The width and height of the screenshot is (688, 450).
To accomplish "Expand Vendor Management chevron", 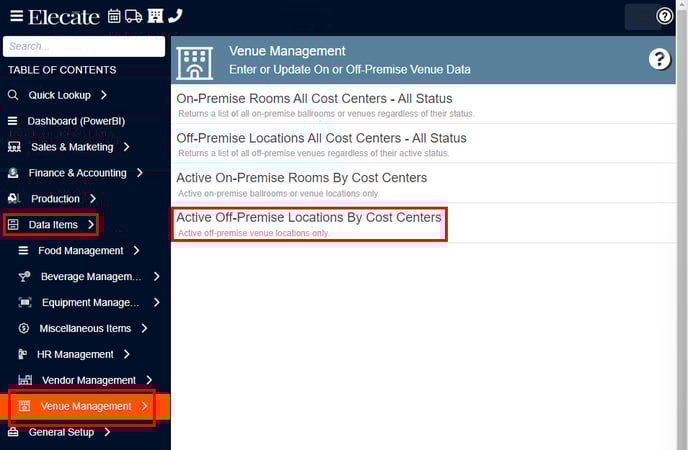I will pyautogui.click(x=149, y=380).
